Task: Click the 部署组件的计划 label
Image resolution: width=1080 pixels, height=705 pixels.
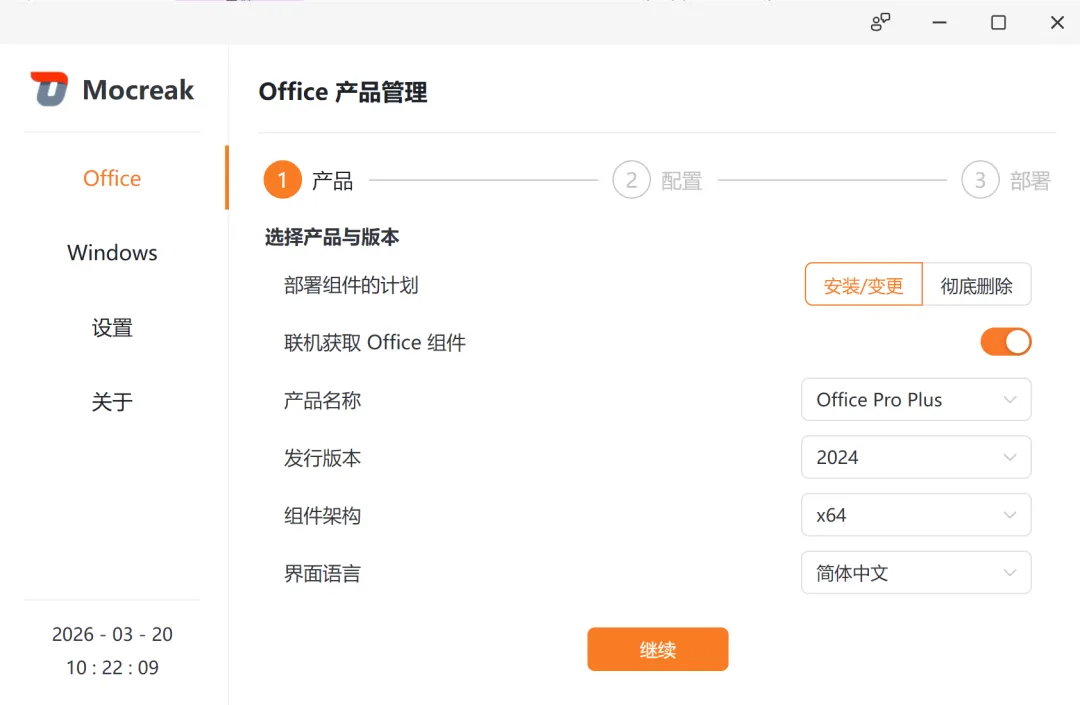Action: coord(351,285)
